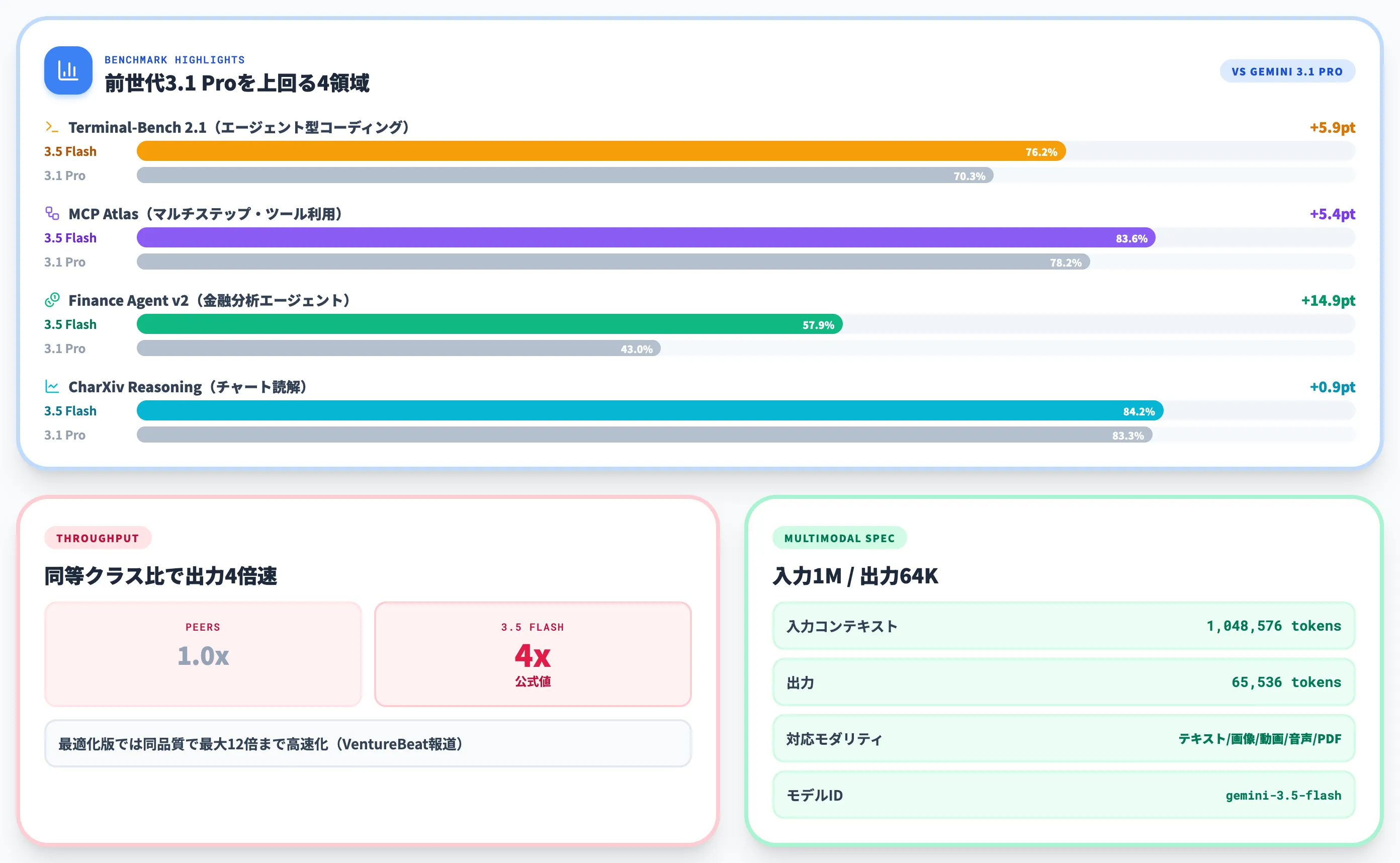Viewport: 1400px width, 863px height.
Task: Click the title 前世代3.1 Proを上回る4領域
Action: click(237, 83)
